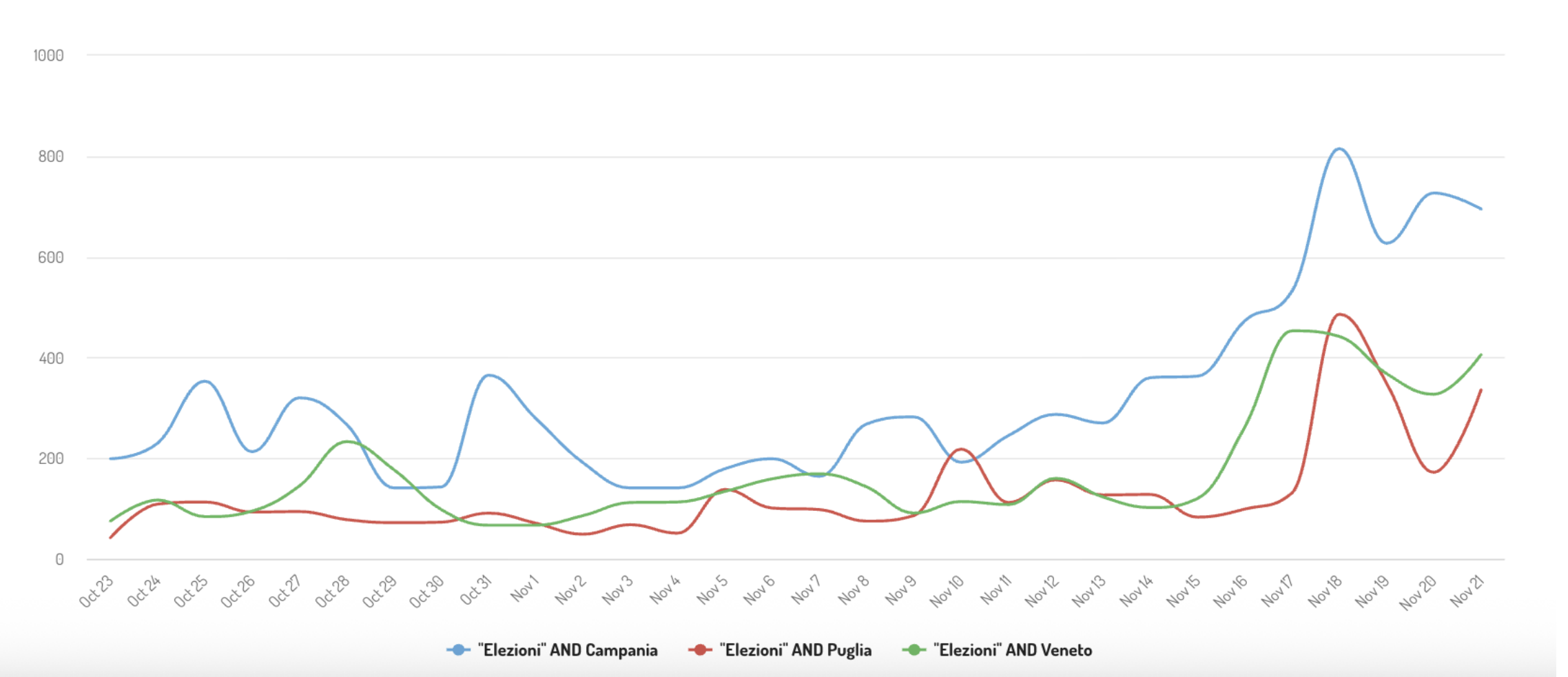The height and width of the screenshot is (677, 1568).
Task: Select the Nov 10 x-axis label
Action: click(x=947, y=592)
